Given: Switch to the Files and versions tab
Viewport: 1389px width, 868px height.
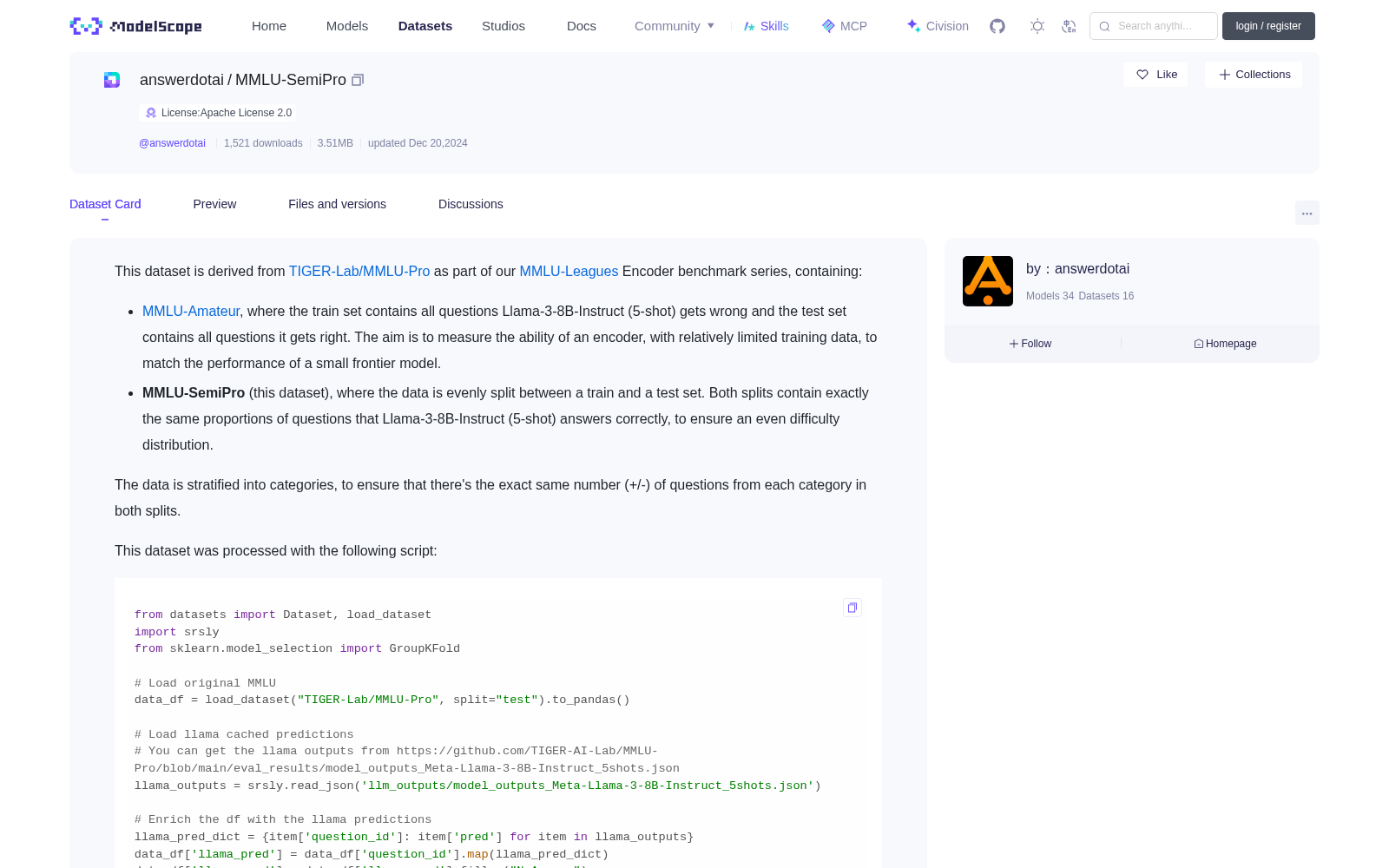Looking at the screenshot, I should (337, 204).
